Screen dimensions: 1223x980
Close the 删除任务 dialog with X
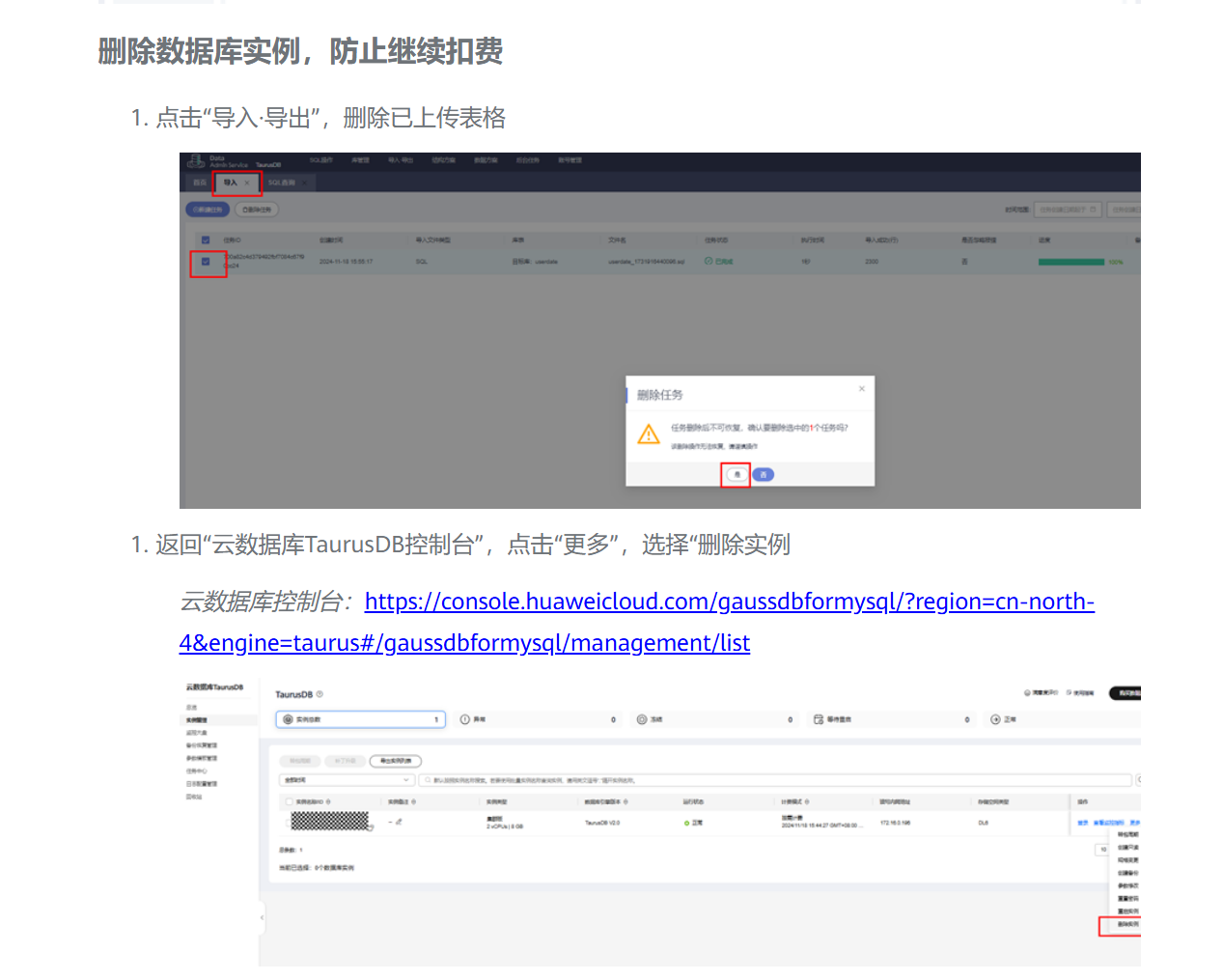tap(862, 389)
